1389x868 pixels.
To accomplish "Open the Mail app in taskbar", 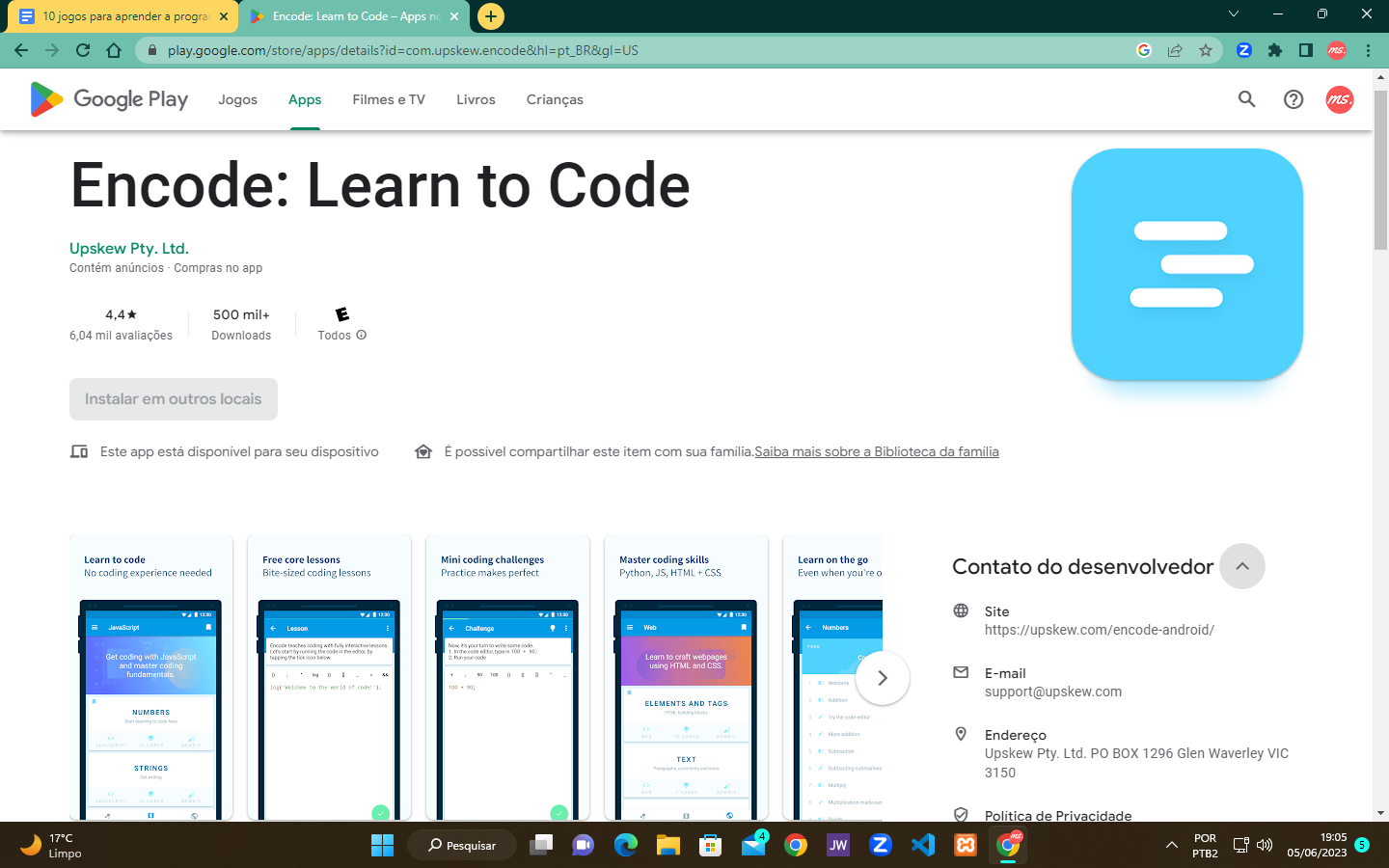I will (x=753, y=845).
